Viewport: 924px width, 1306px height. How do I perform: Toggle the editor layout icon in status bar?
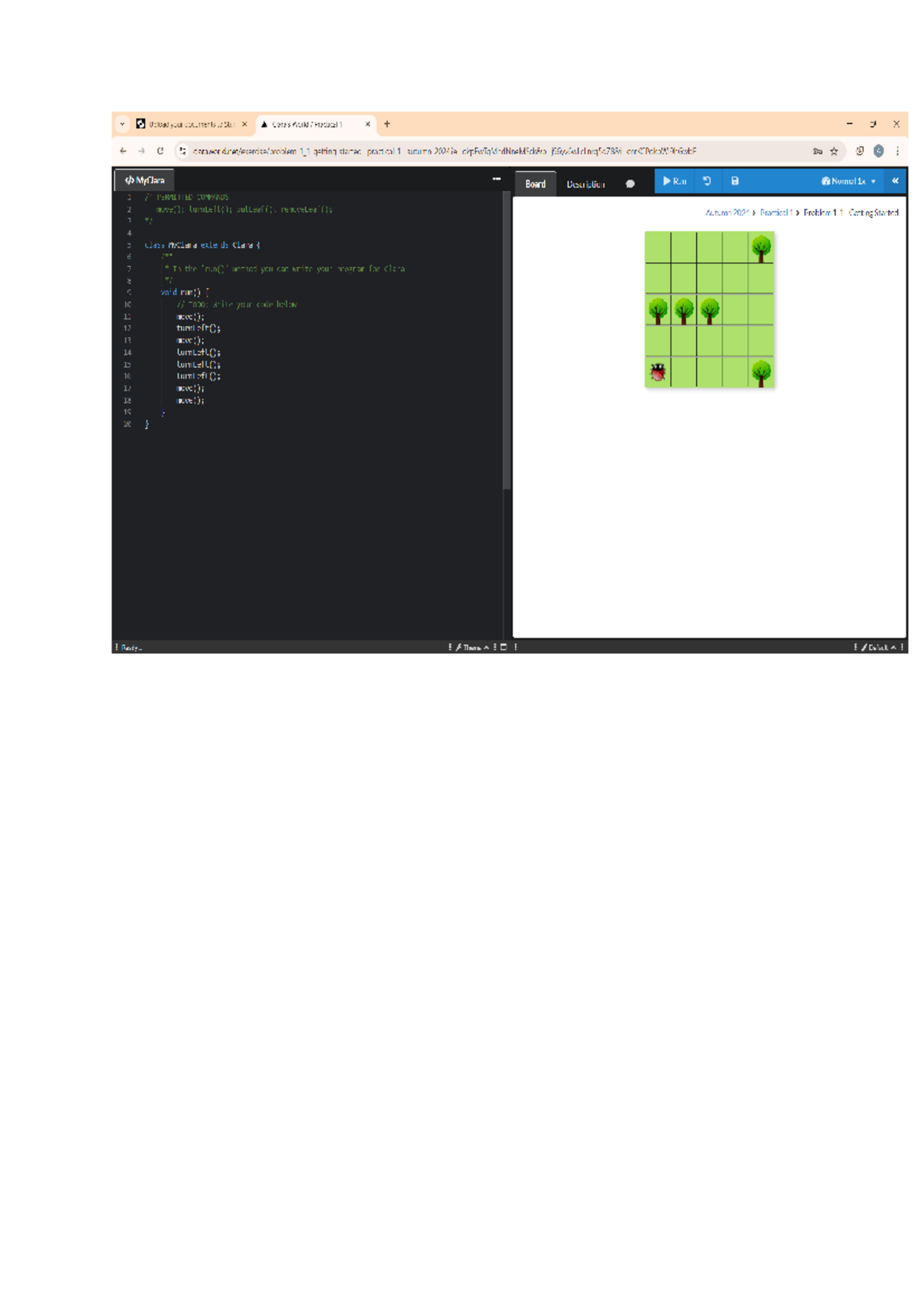click(x=504, y=648)
